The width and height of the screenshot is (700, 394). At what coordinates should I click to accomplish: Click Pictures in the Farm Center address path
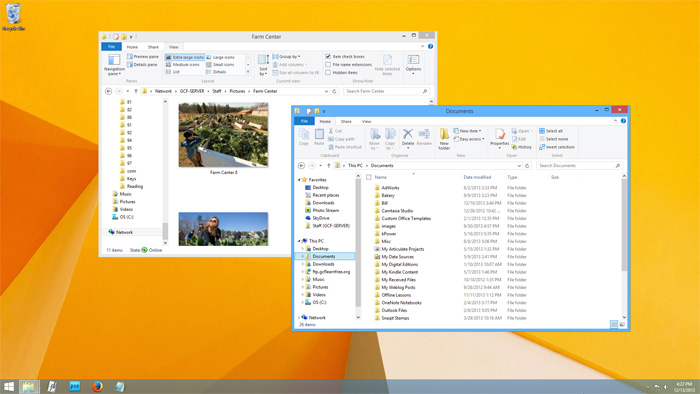pos(237,91)
